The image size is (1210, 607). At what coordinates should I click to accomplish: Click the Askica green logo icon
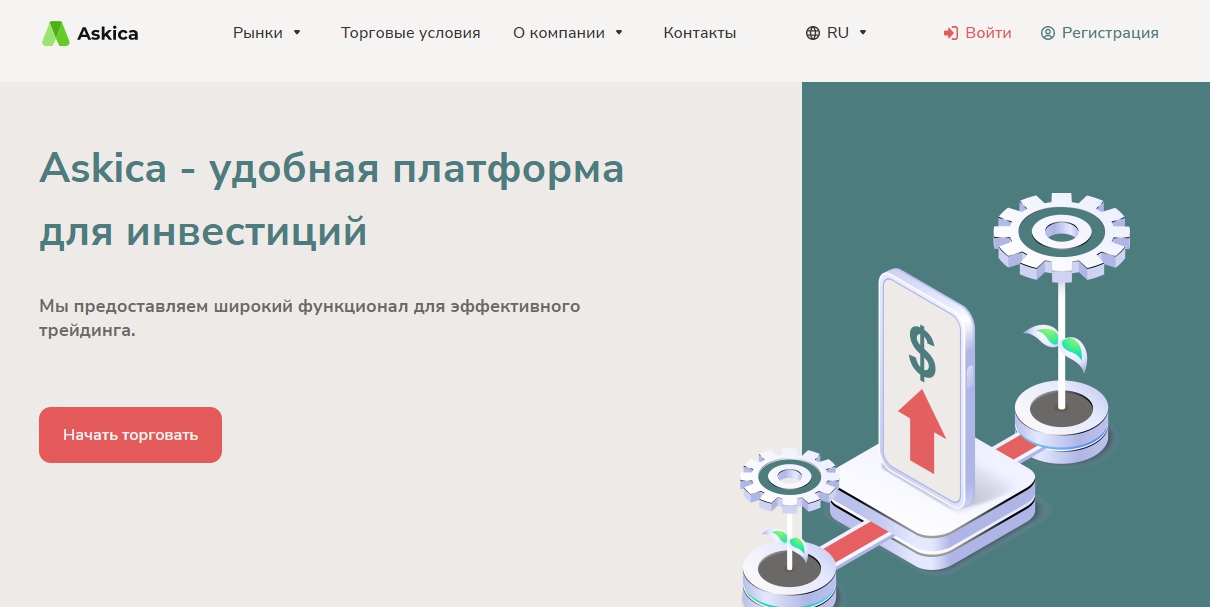pos(56,33)
